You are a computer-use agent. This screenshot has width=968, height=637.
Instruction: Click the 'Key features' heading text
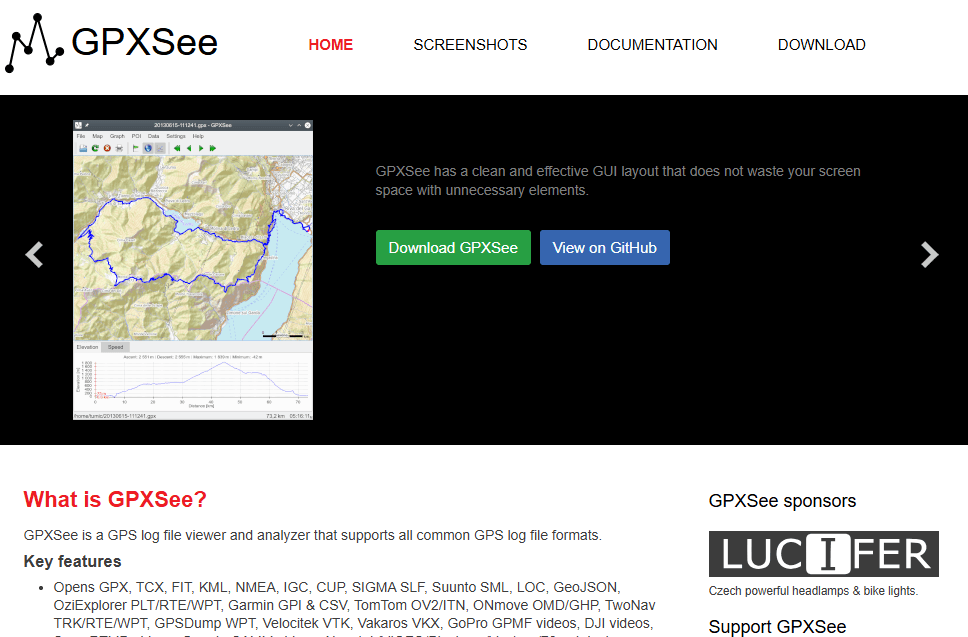[72, 561]
